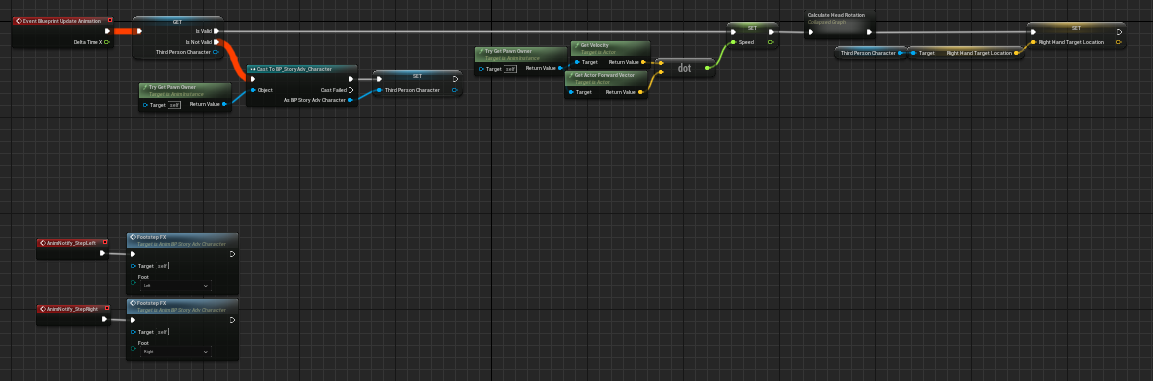This screenshot has height=381, width=1153.
Task: Click exec input of Footstep FX with Foot Right
Action: 133,320
